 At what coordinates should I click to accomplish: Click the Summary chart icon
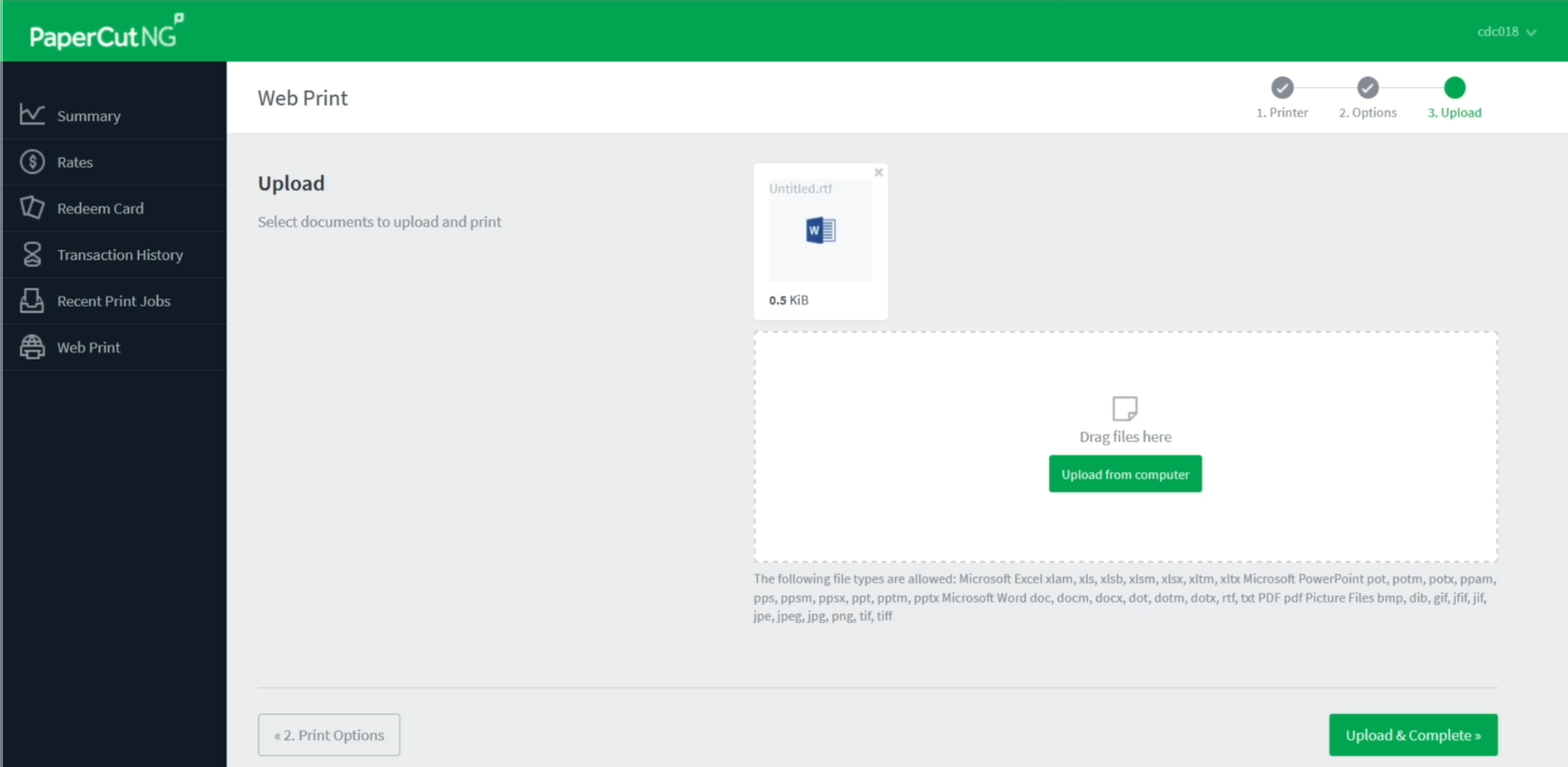point(32,115)
